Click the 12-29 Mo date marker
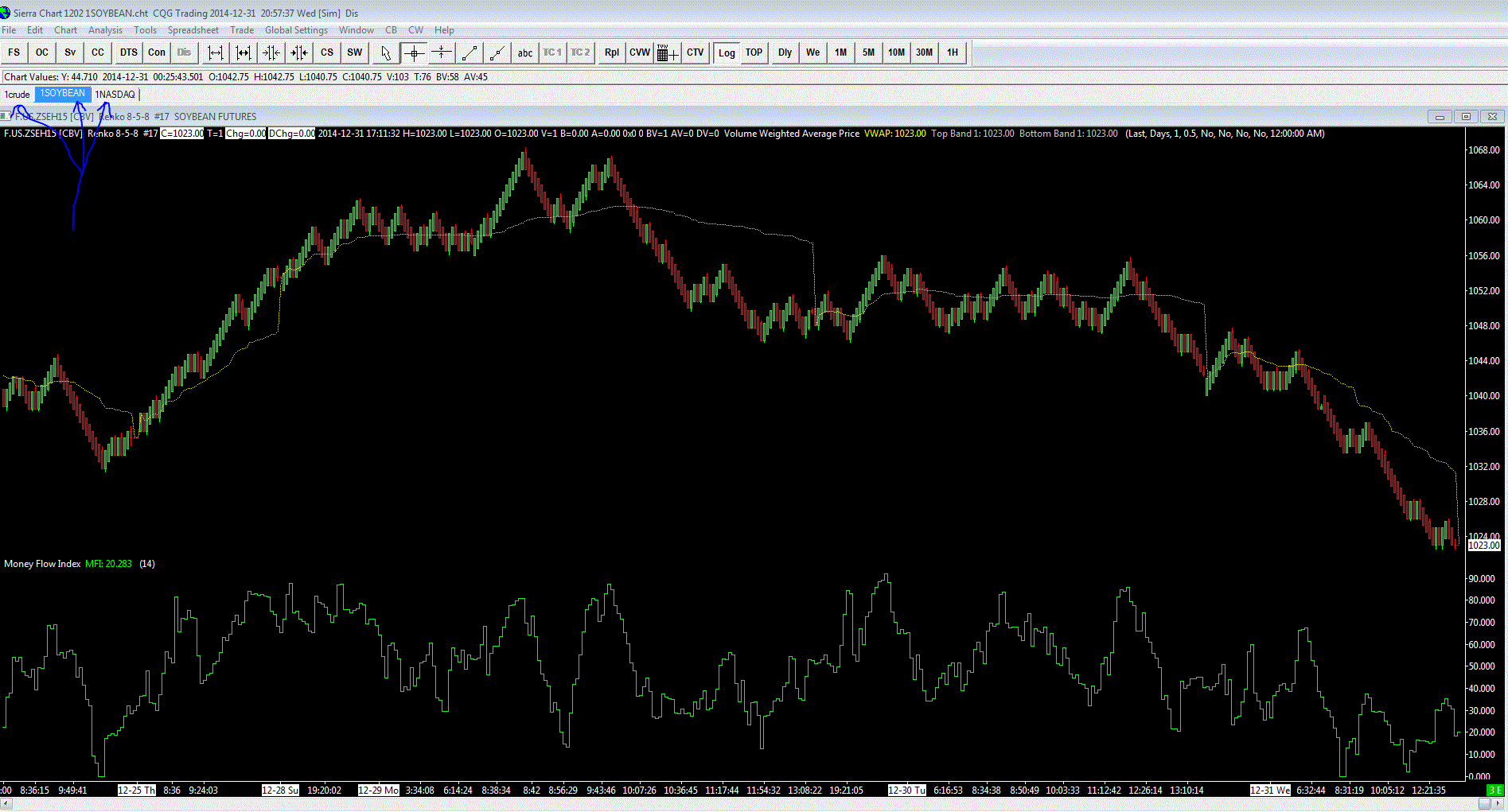 point(378,791)
